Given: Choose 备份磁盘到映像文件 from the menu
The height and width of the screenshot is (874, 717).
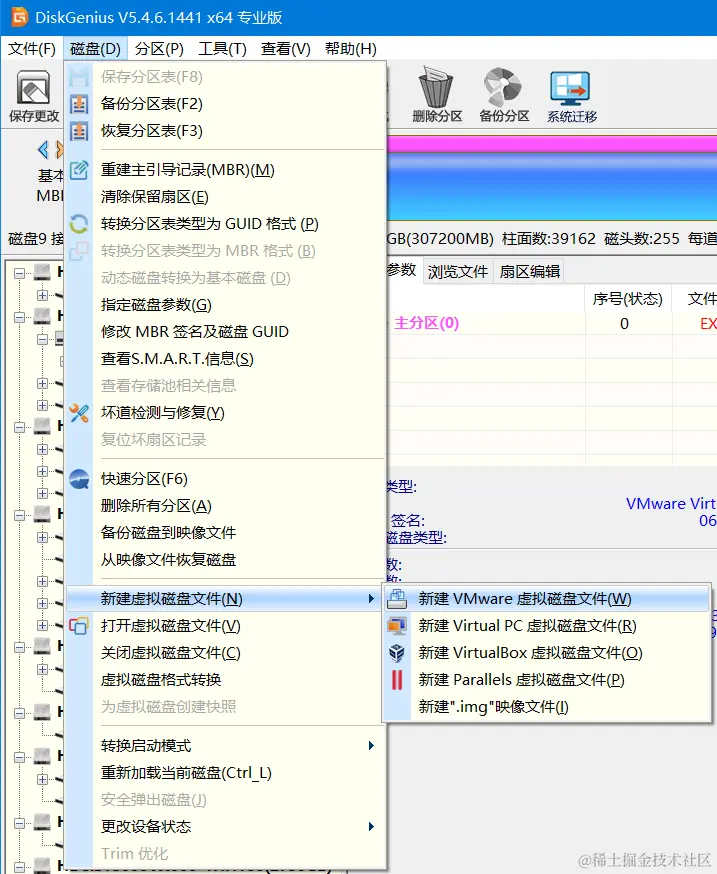Looking at the screenshot, I should (x=226, y=533).
